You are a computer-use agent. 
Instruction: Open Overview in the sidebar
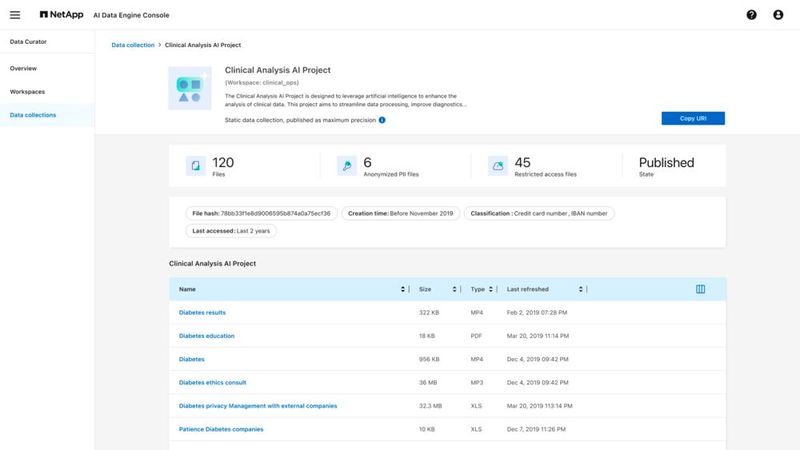click(x=23, y=68)
